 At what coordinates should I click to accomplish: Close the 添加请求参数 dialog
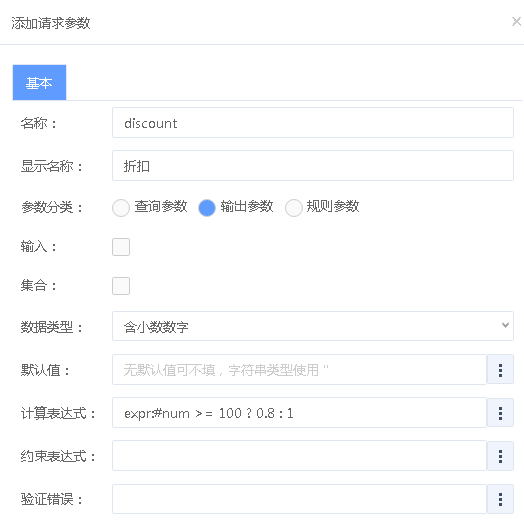[516, 22]
